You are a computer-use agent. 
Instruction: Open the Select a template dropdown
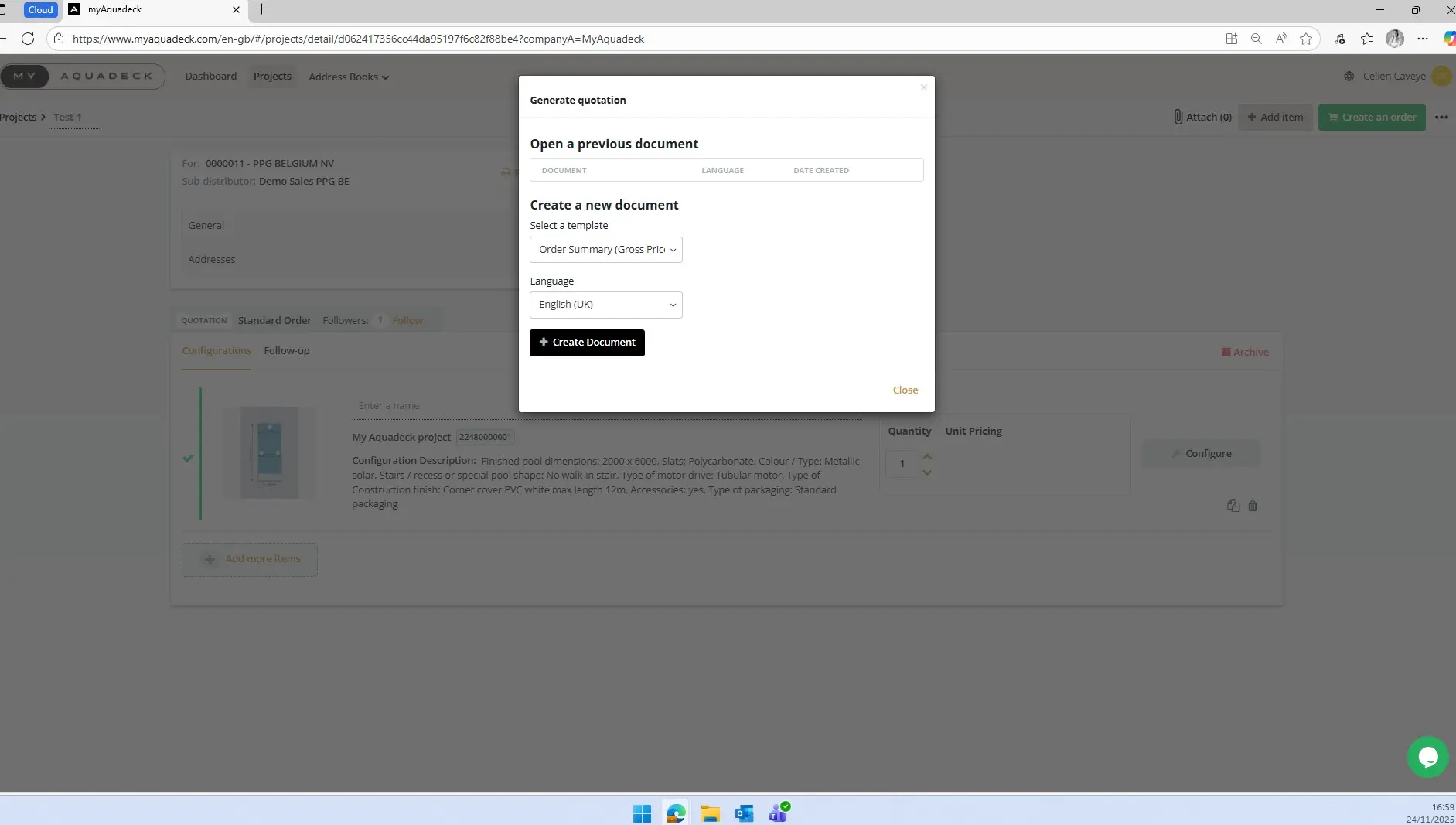coord(605,250)
